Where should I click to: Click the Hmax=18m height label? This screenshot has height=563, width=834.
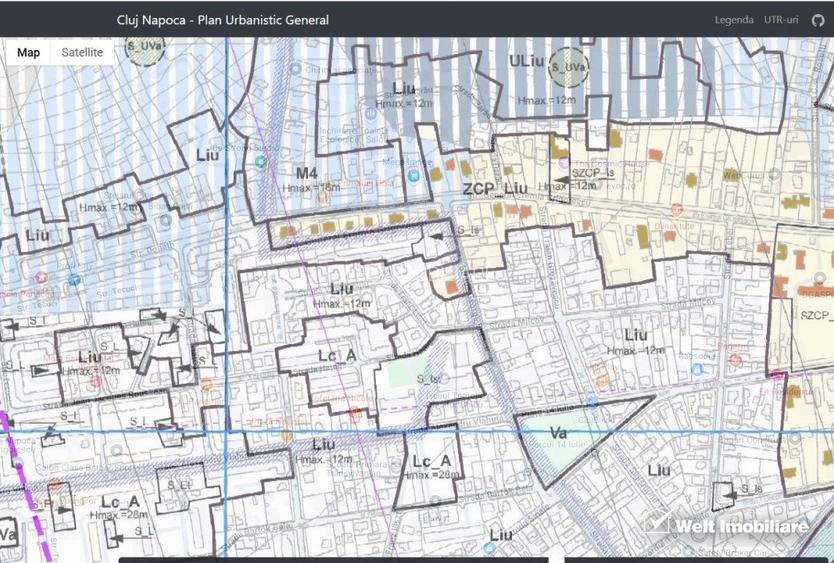click(310, 188)
